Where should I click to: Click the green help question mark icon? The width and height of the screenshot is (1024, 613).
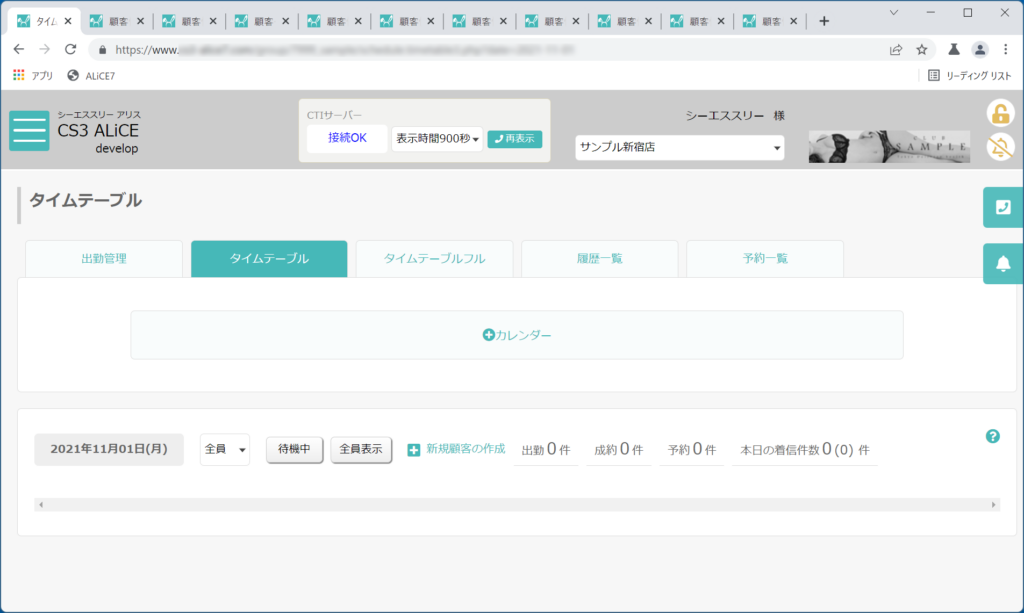point(993,436)
